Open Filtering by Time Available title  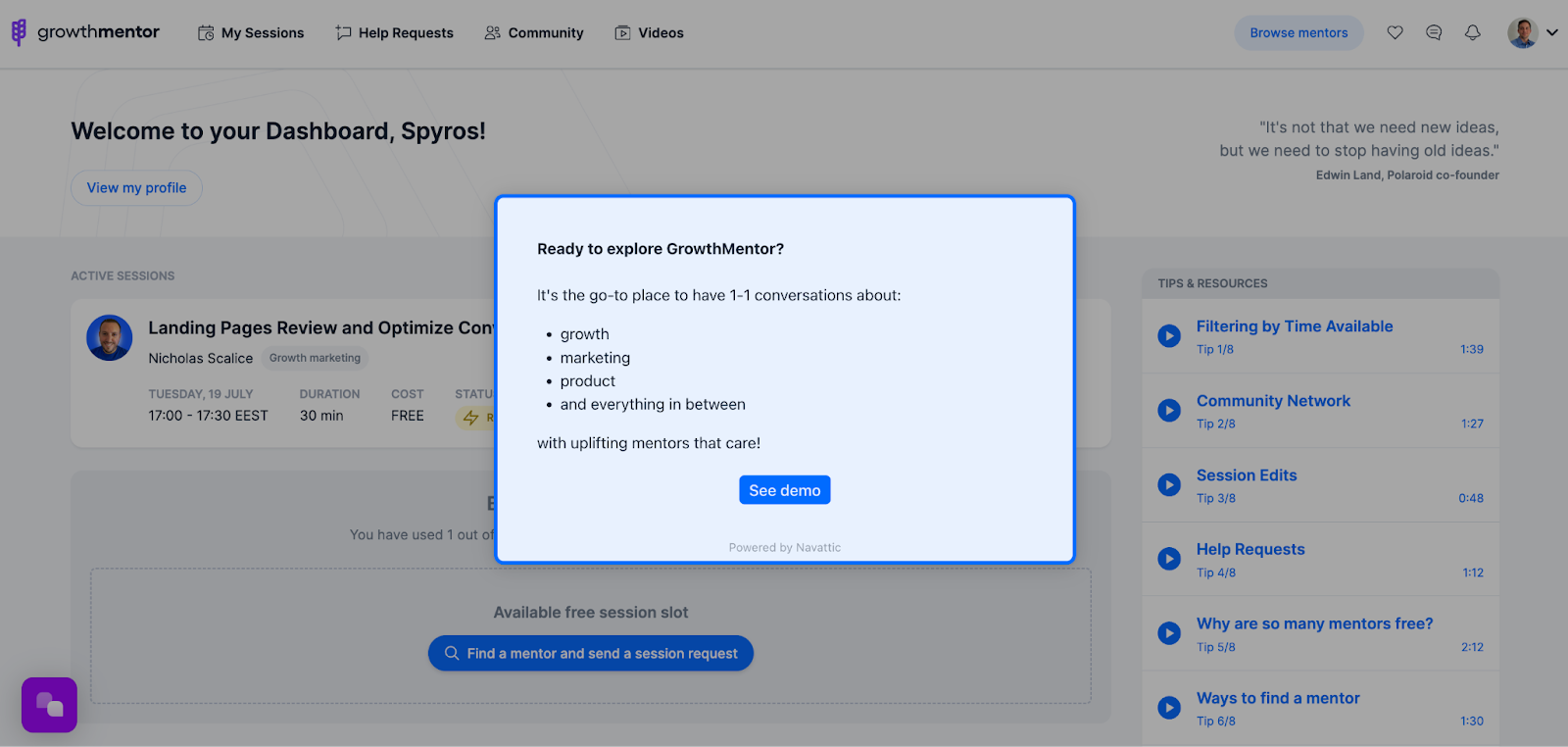[1295, 326]
